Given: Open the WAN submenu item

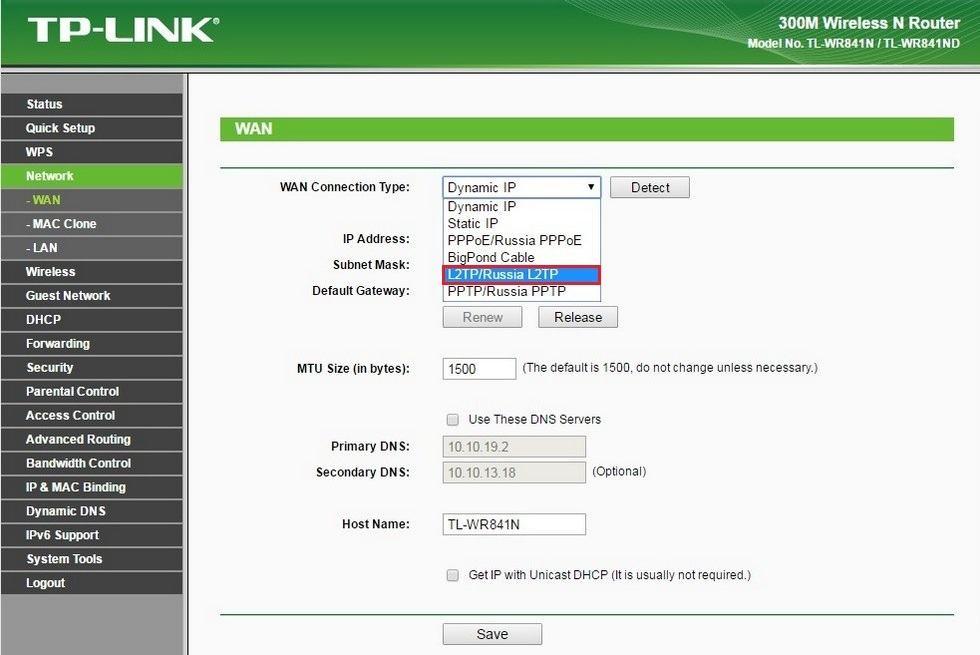Looking at the screenshot, I should click(91, 200).
